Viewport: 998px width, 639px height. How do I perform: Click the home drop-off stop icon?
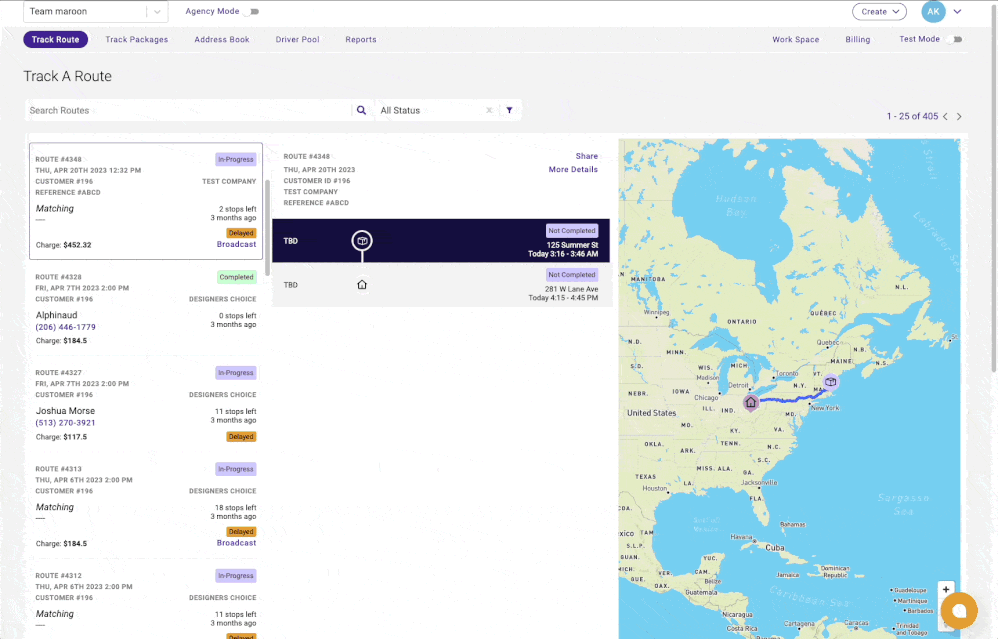click(x=362, y=284)
